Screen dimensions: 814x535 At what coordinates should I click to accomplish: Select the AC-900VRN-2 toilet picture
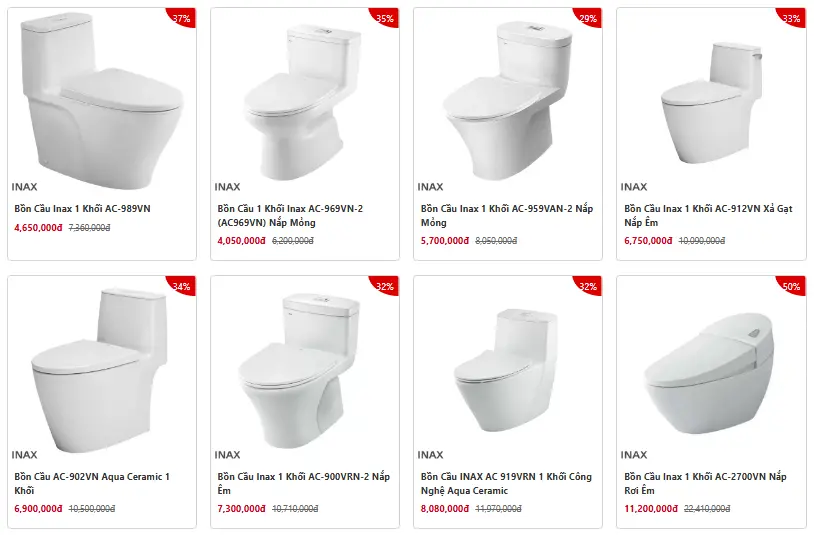click(x=305, y=360)
